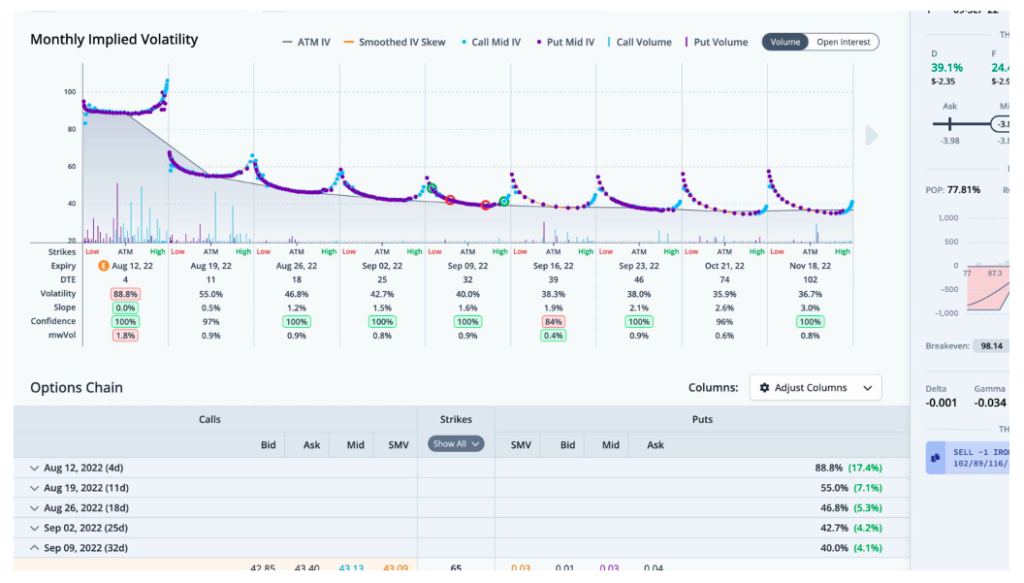Click the gear icon in Adjust Columns

764,388
